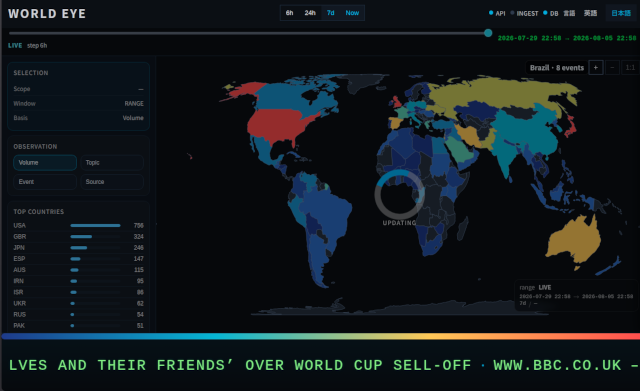Image resolution: width=640 pixels, height=391 pixels.
Task: Switch time range to 7d
Action: [x=331, y=13]
